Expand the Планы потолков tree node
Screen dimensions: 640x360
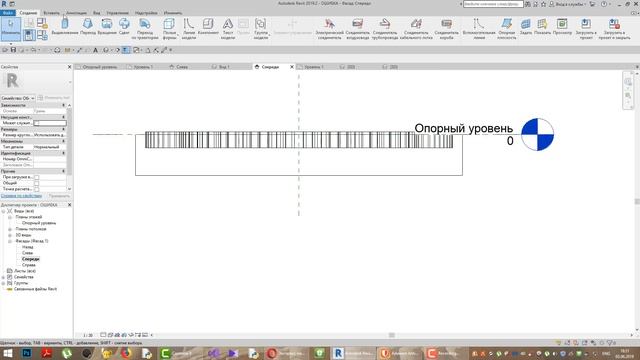tap(10, 229)
